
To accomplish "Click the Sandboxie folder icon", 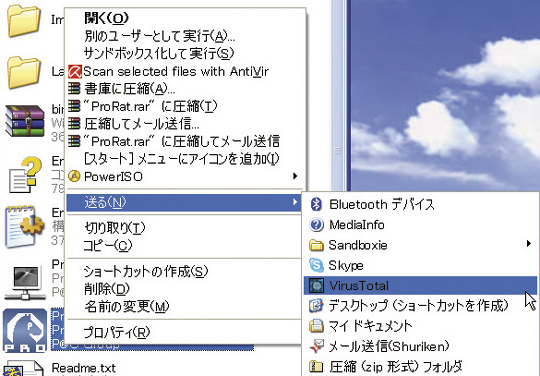I will click(316, 245).
